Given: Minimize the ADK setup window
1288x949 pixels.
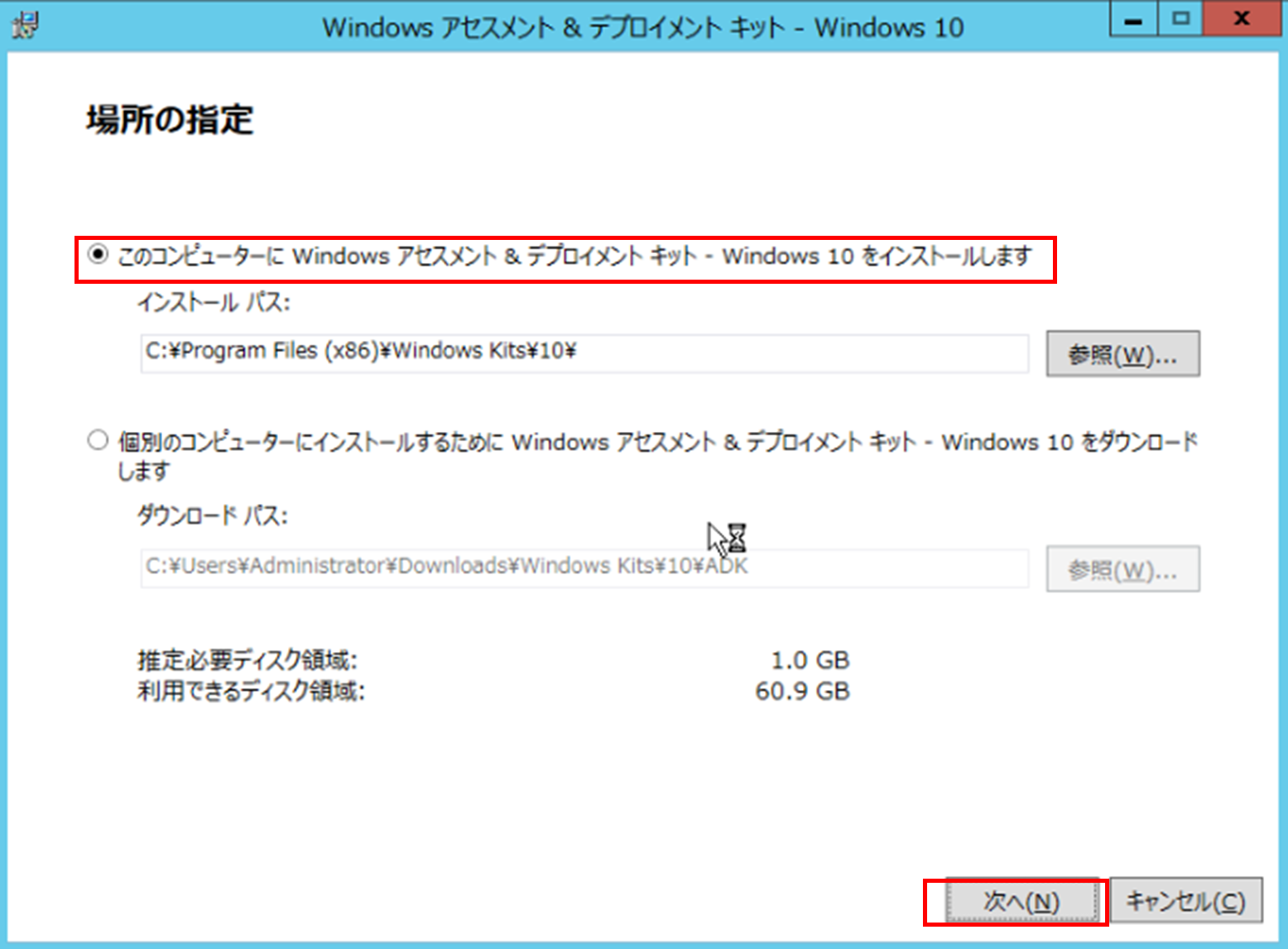Looking at the screenshot, I should point(1133,20).
